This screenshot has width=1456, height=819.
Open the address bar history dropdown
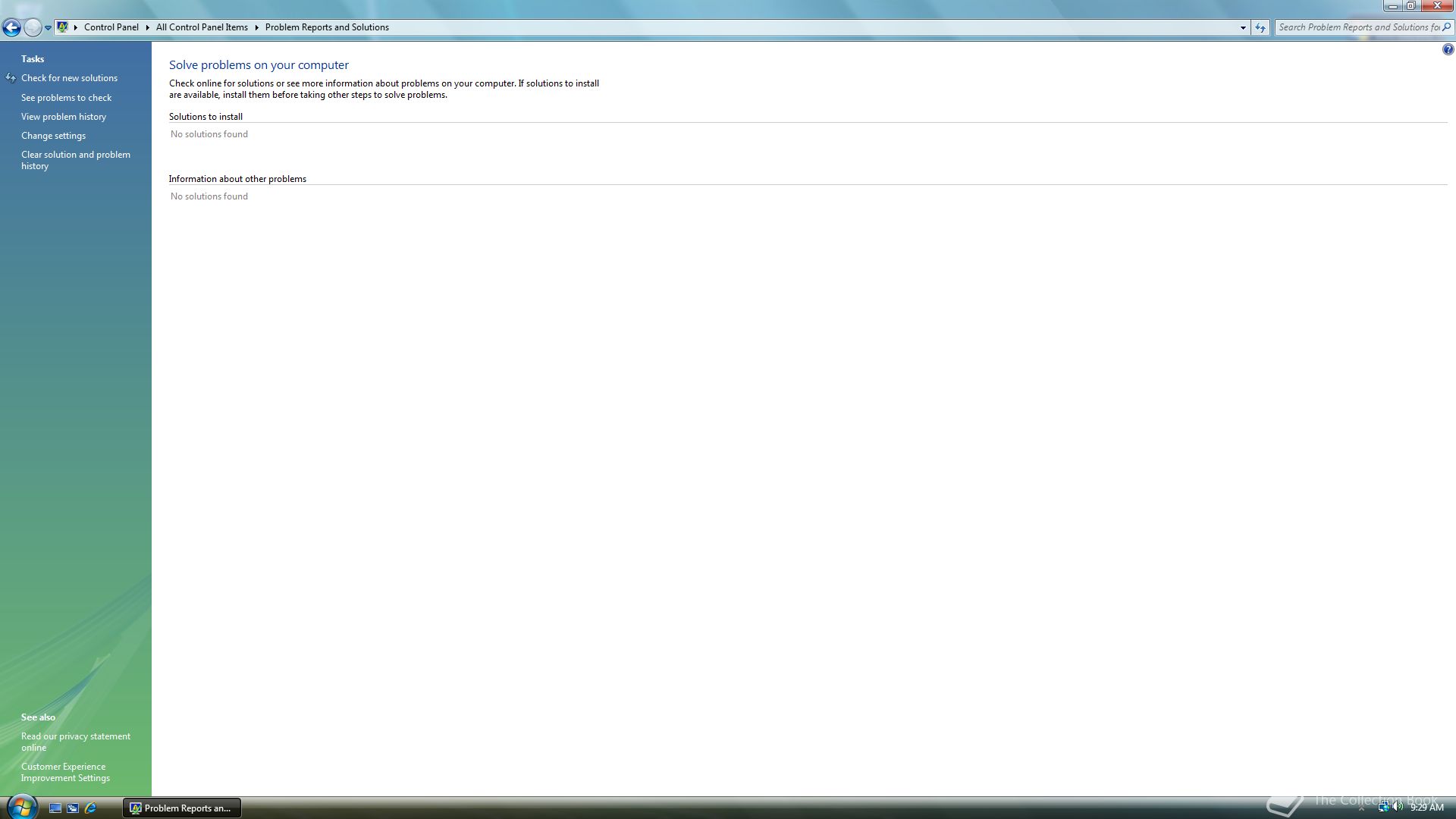(1243, 27)
